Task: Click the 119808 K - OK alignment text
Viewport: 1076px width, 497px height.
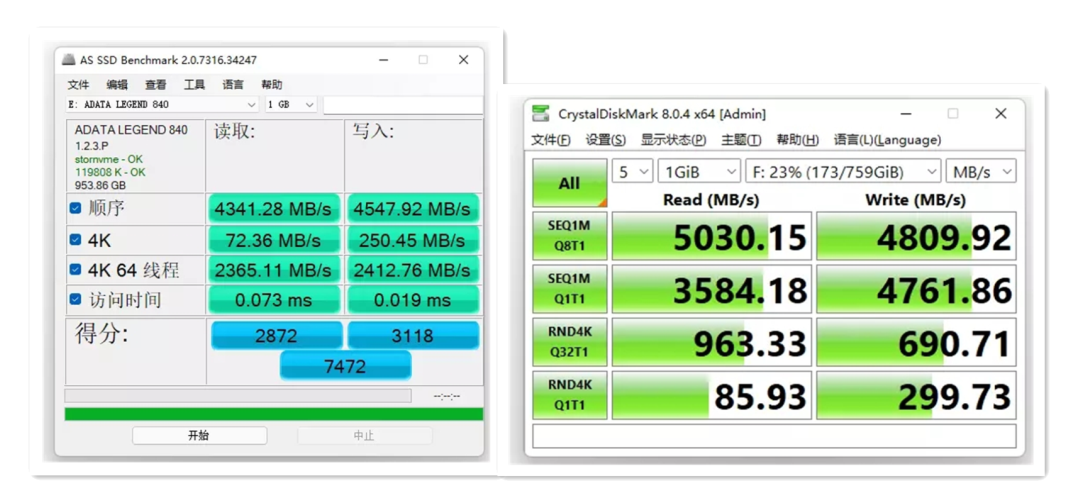Action: click(x=110, y=172)
